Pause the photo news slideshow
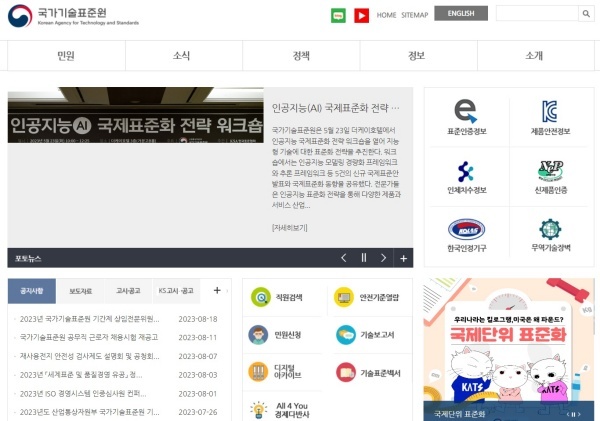Image resolution: width=600 pixels, height=421 pixels. pyautogui.click(x=364, y=258)
